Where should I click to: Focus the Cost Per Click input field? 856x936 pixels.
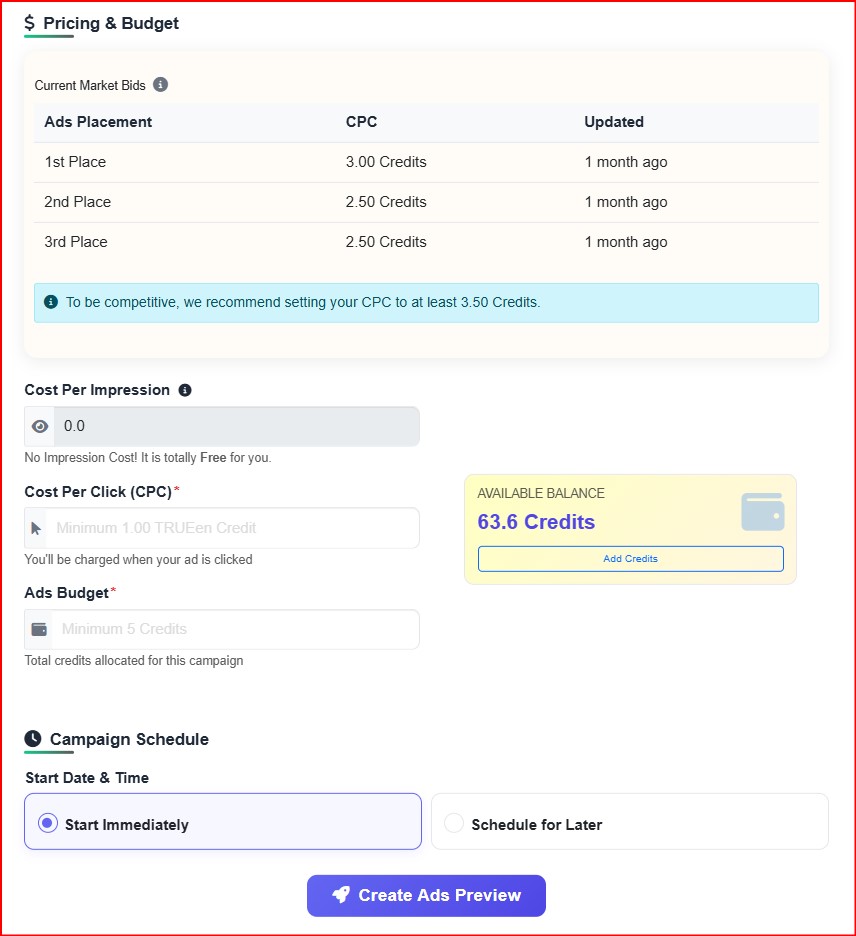234,528
